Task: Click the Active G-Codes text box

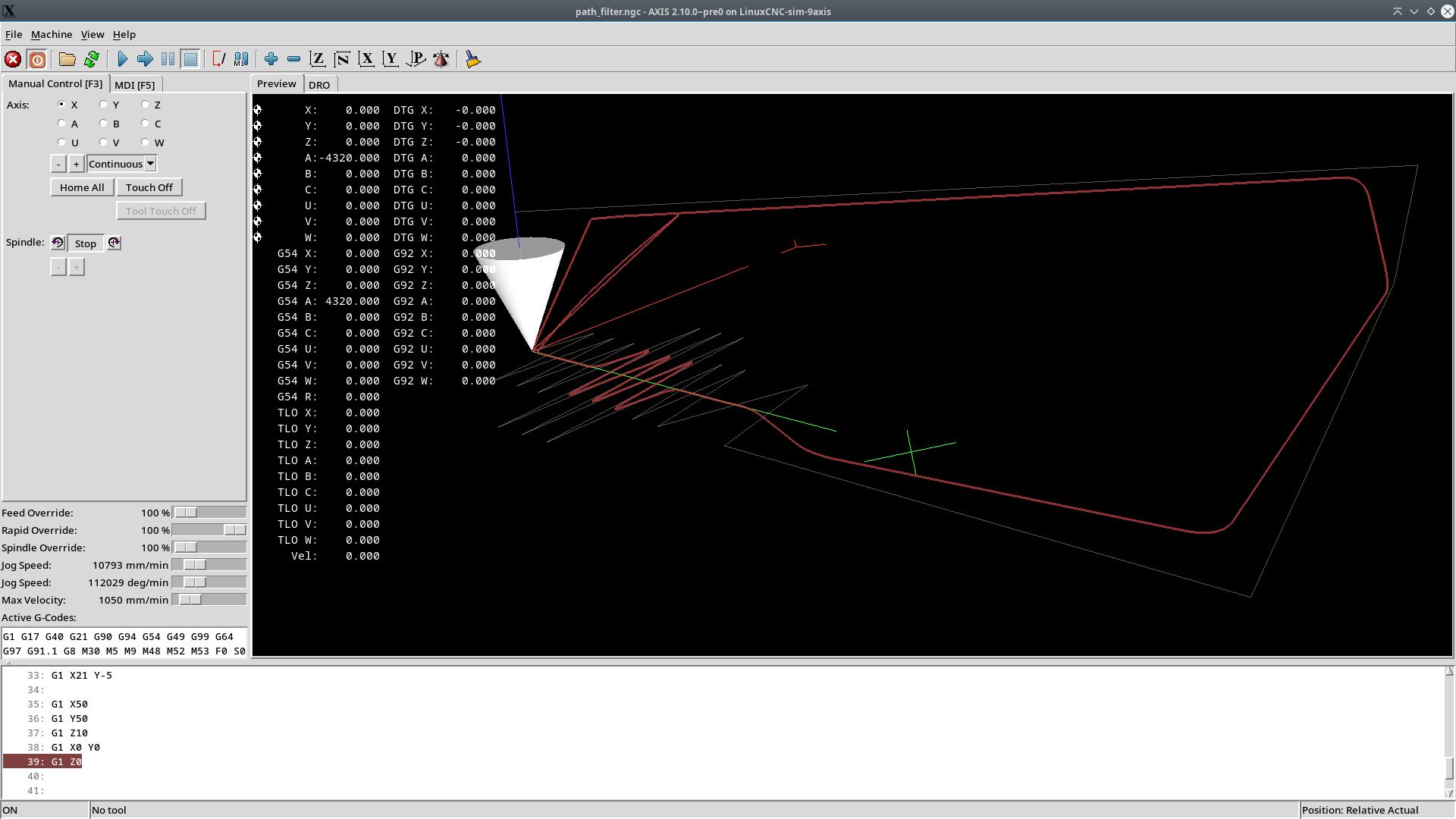Action: (x=124, y=643)
